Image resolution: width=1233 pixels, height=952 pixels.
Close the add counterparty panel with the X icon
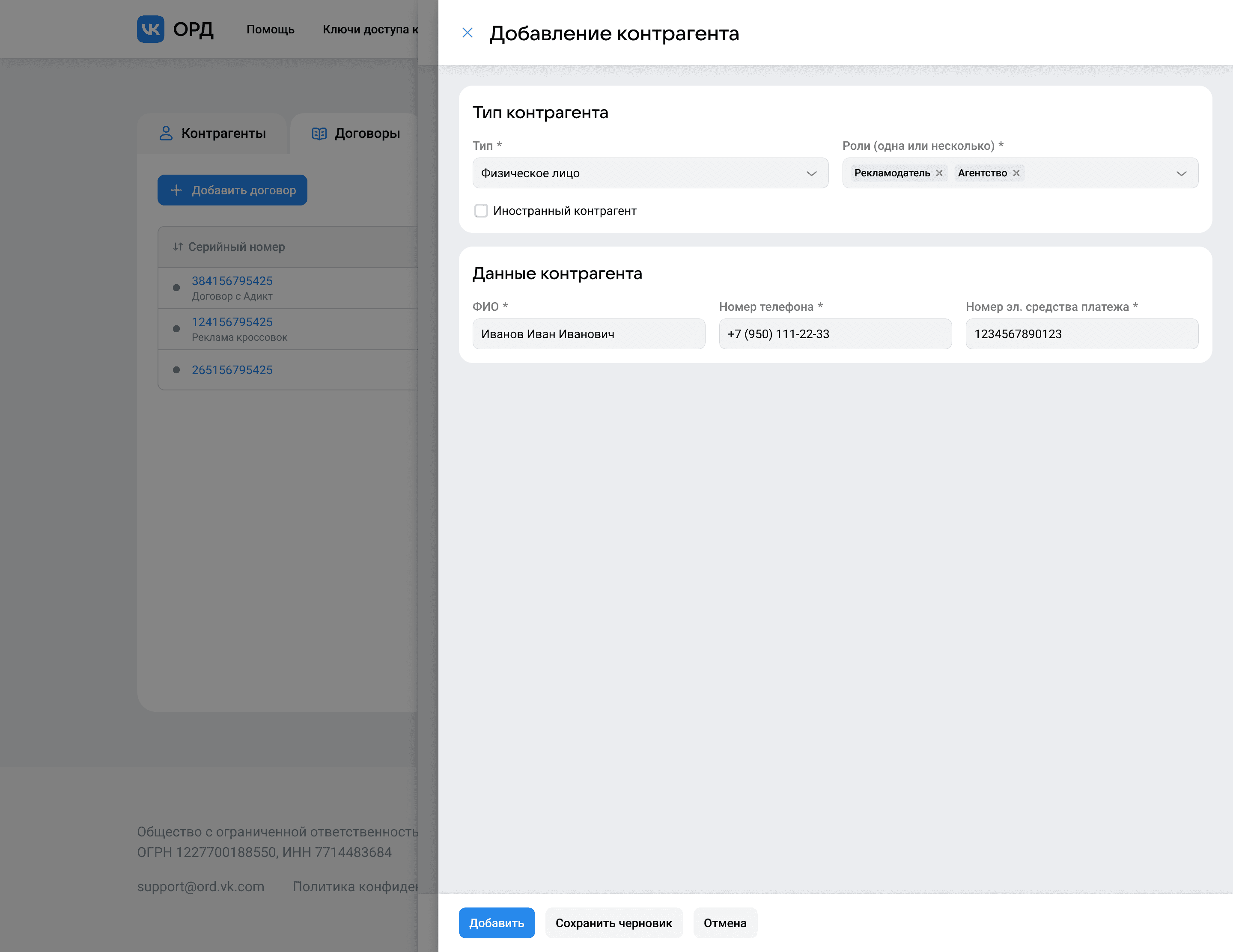[467, 33]
